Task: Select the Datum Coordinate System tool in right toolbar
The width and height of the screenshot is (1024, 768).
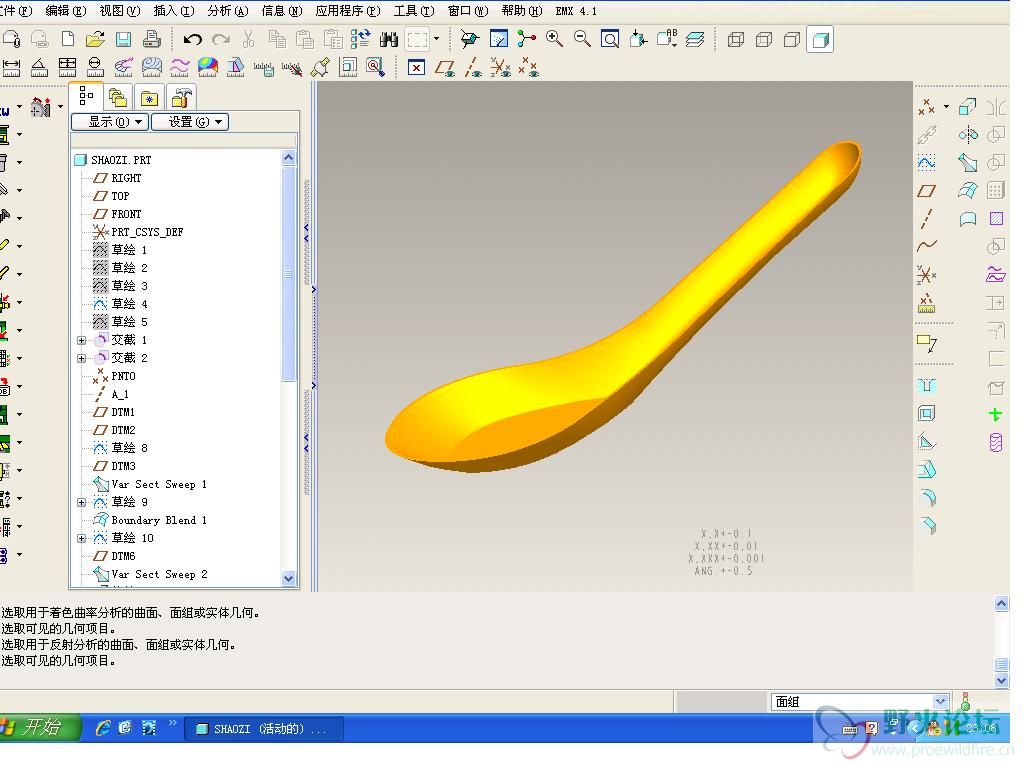Action: 926,274
